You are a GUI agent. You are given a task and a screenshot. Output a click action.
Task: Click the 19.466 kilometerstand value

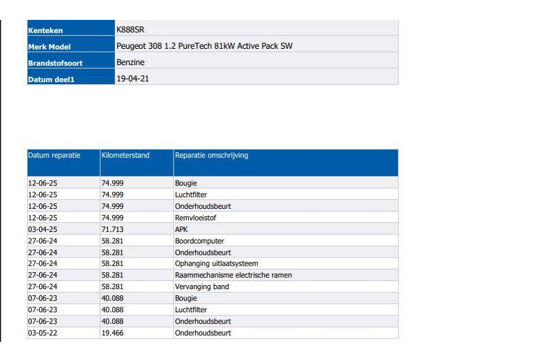tap(112, 333)
